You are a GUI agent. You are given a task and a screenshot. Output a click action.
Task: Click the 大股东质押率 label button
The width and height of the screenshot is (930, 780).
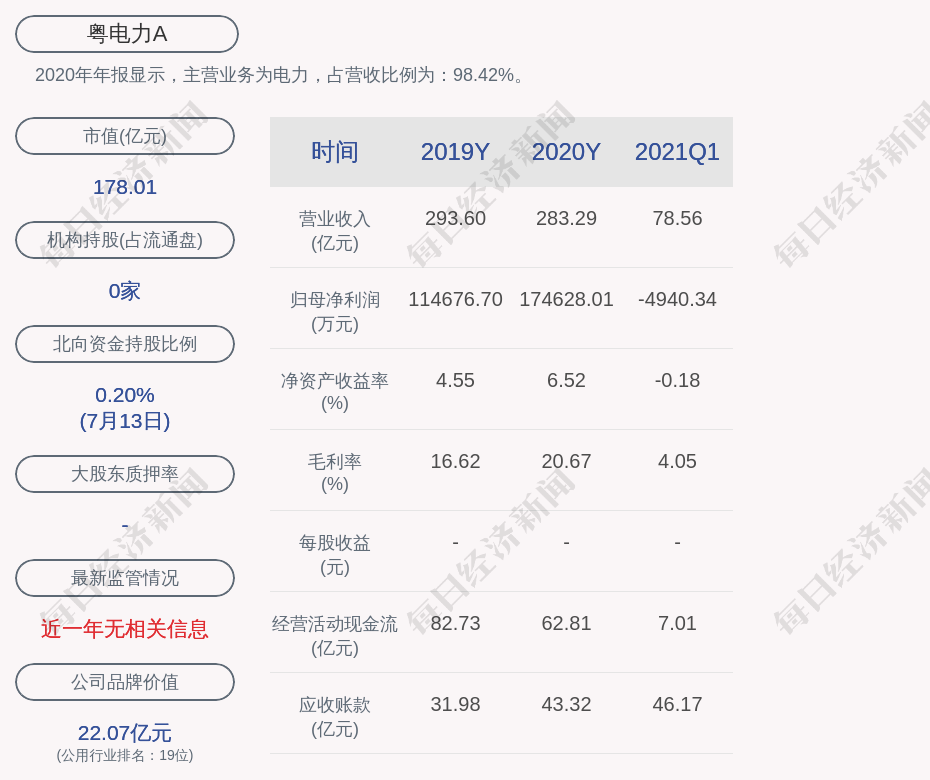pyautogui.click(x=125, y=474)
